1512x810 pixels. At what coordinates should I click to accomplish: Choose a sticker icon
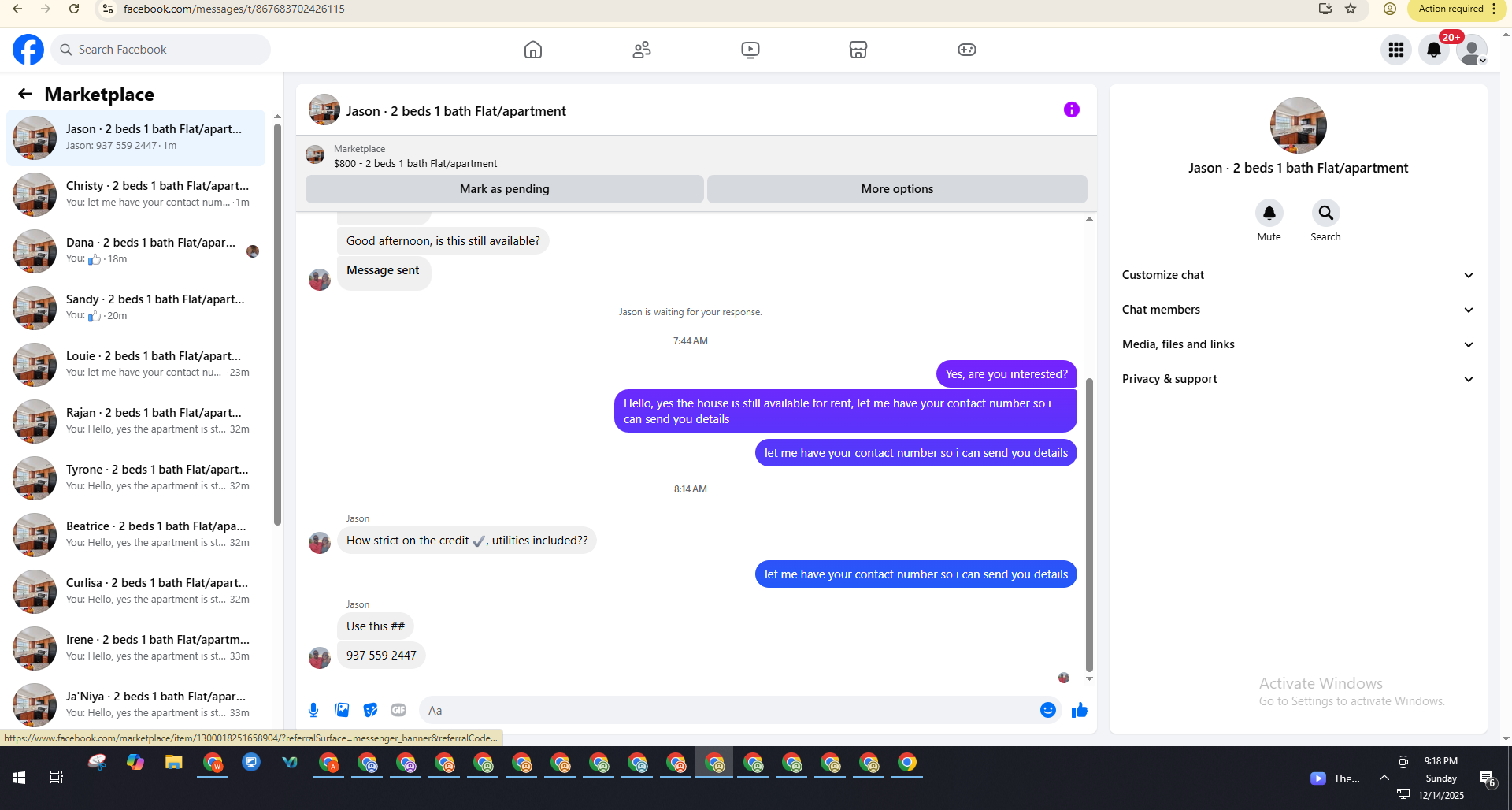point(370,710)
